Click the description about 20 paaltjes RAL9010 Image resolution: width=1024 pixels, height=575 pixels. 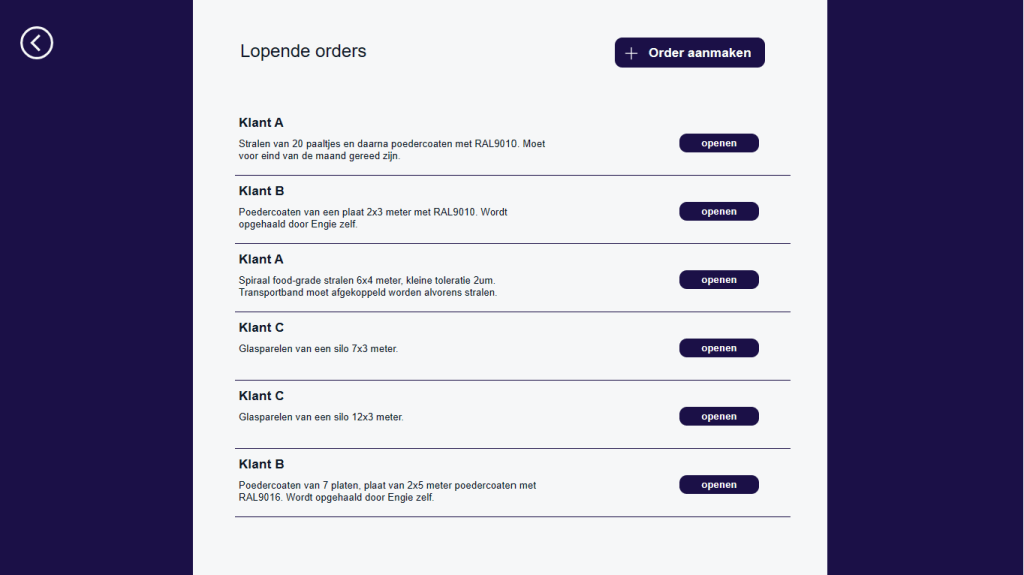392,150
